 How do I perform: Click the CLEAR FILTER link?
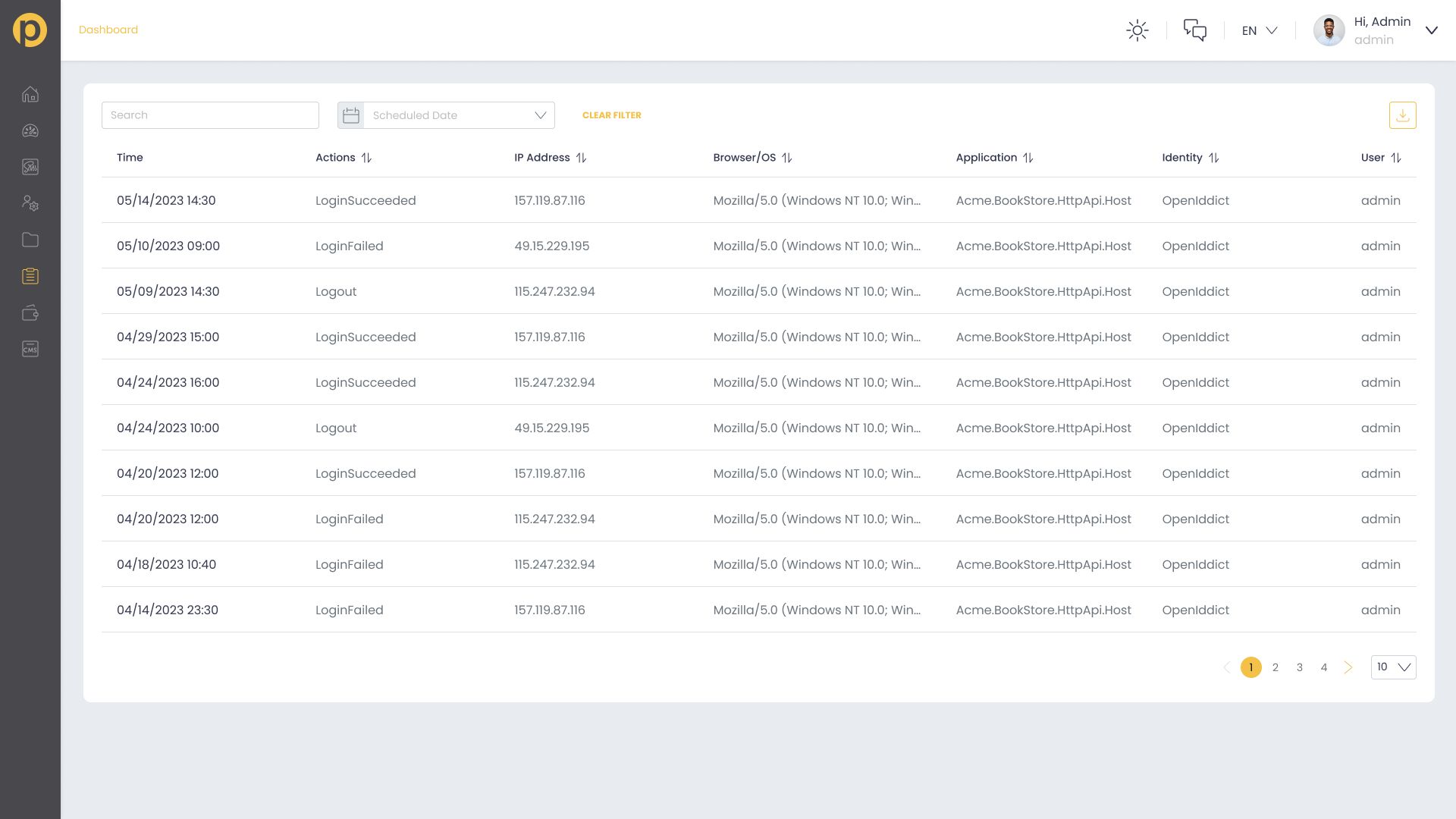point(611,115)
